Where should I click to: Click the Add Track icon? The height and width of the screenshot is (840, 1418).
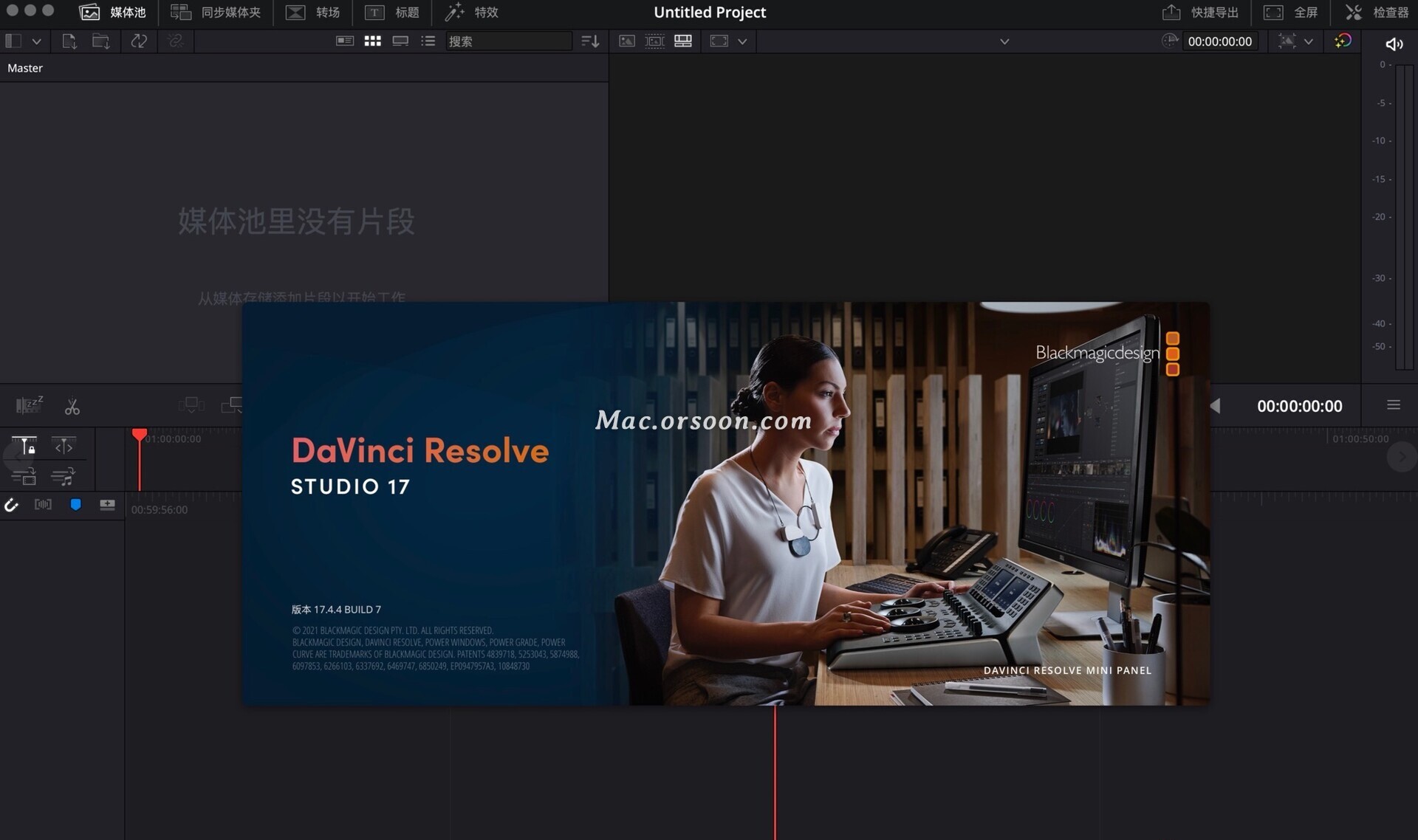pos(107,504)
